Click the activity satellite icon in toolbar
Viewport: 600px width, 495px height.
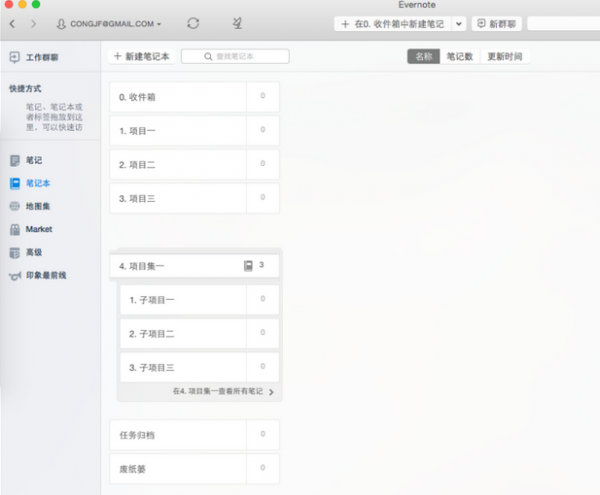click(236, 22)
